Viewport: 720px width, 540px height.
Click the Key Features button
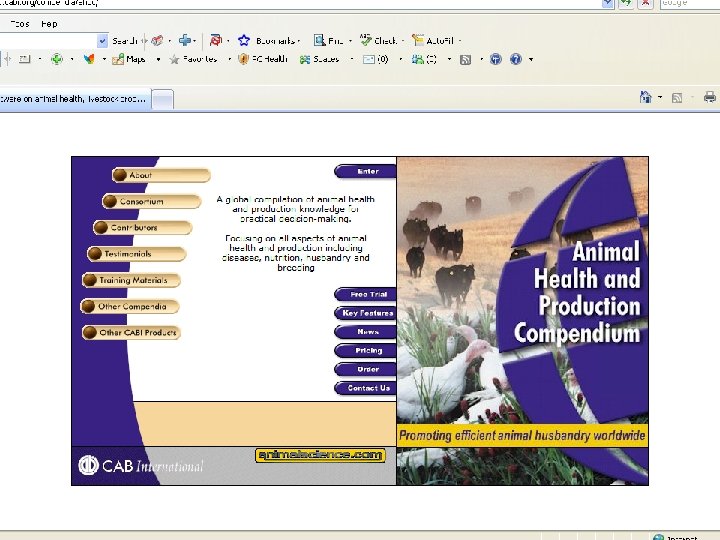(366, 313)
